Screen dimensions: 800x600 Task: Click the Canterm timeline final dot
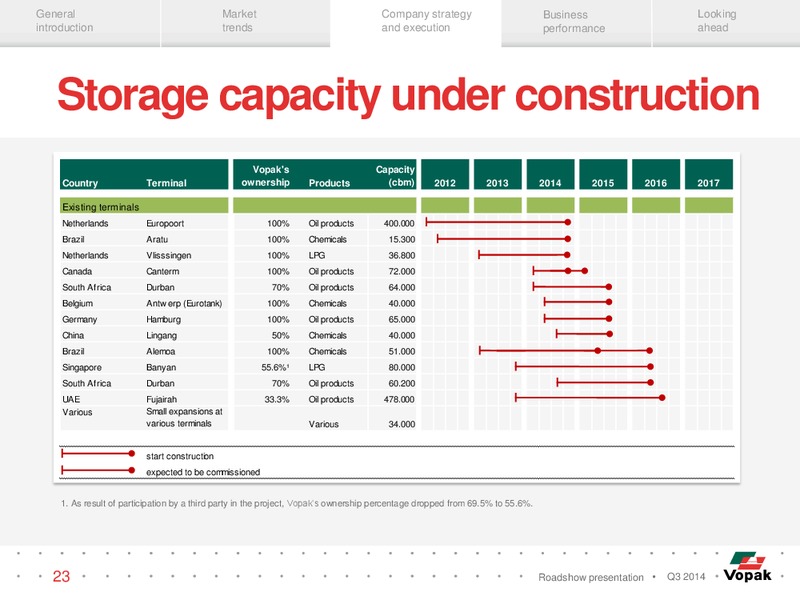(x=585, y=271)
